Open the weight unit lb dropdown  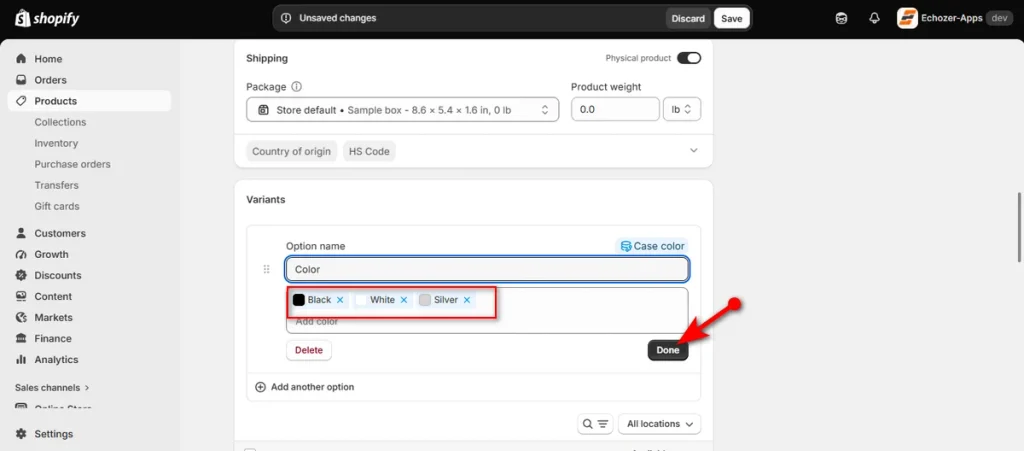pos(682,110)
